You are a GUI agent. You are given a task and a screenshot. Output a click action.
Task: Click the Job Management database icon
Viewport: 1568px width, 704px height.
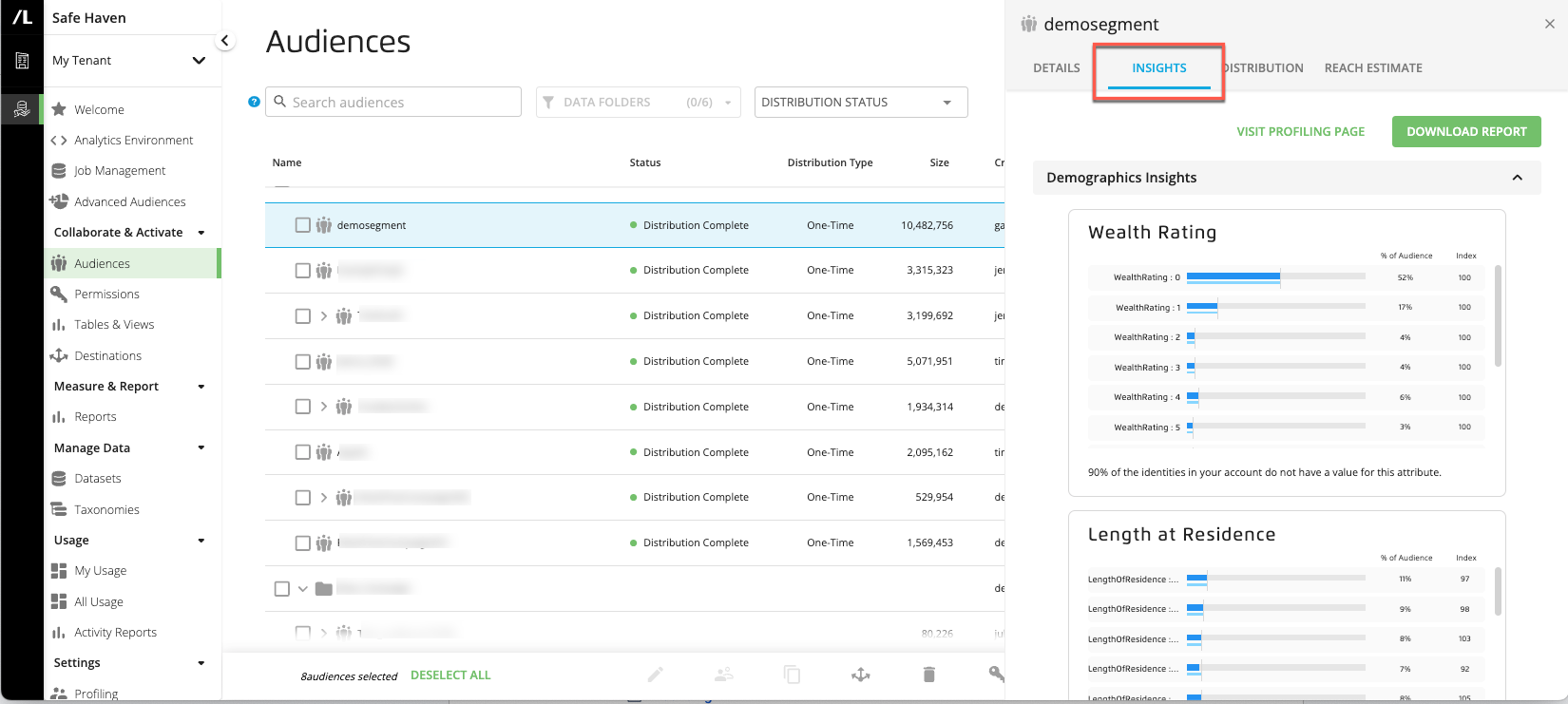(59, 171)
